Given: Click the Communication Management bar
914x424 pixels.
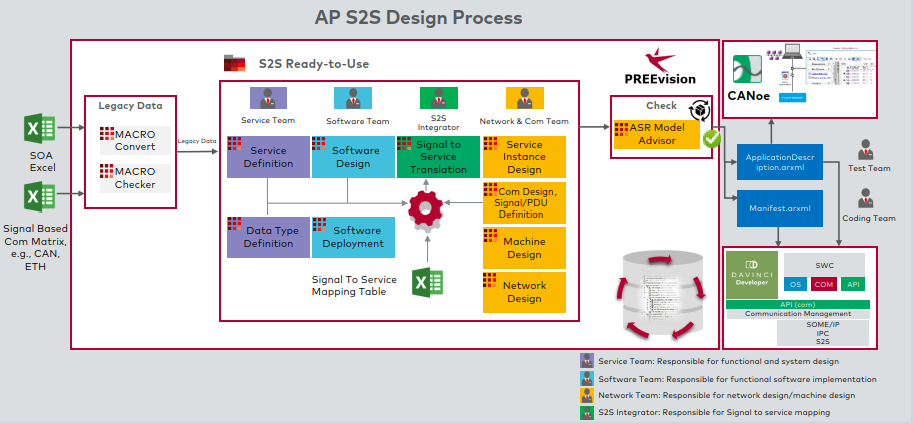Looking at the screenshot, I should tap(798, 314).
